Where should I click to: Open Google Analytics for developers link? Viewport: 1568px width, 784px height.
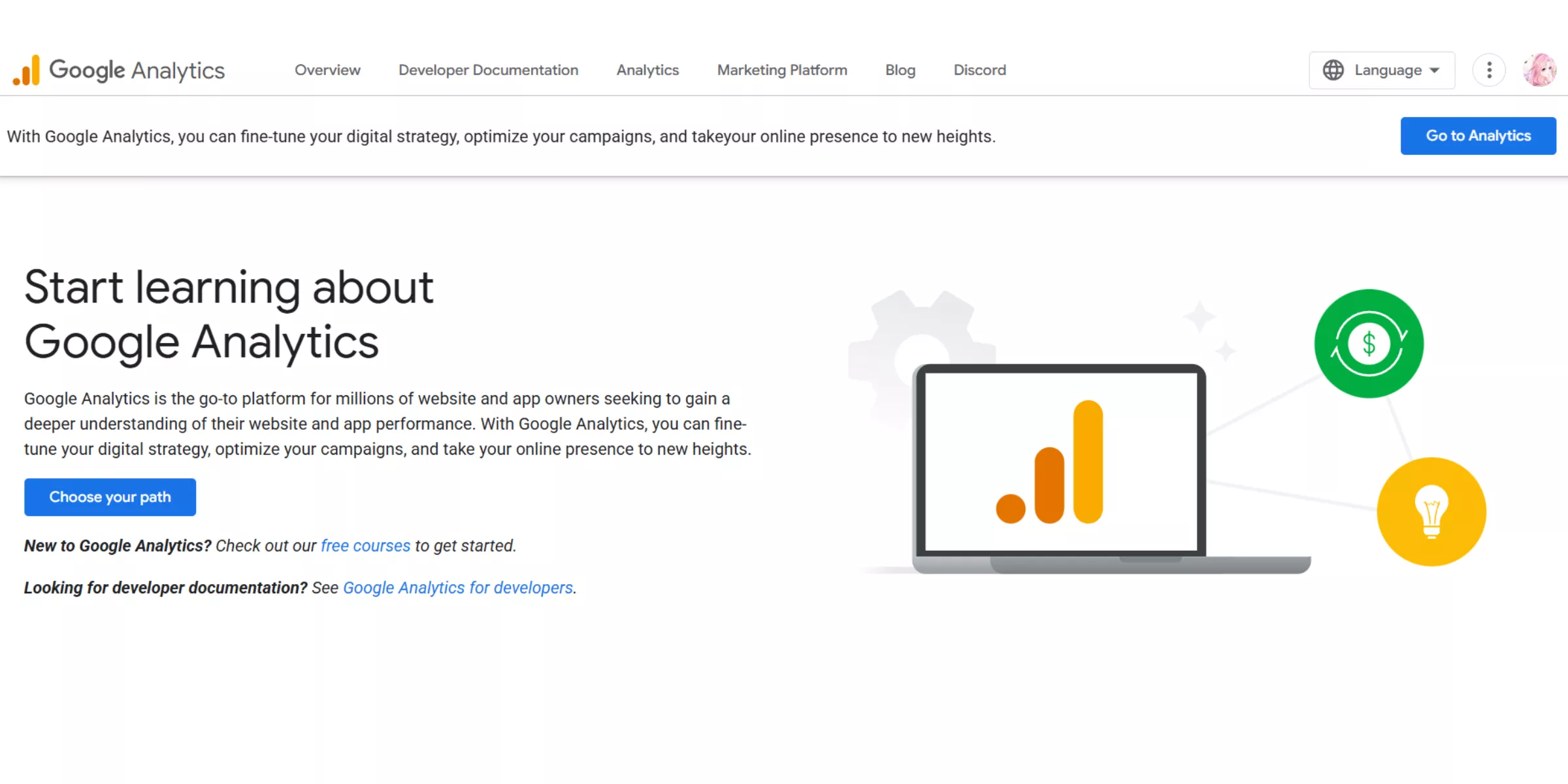point(457,588)
